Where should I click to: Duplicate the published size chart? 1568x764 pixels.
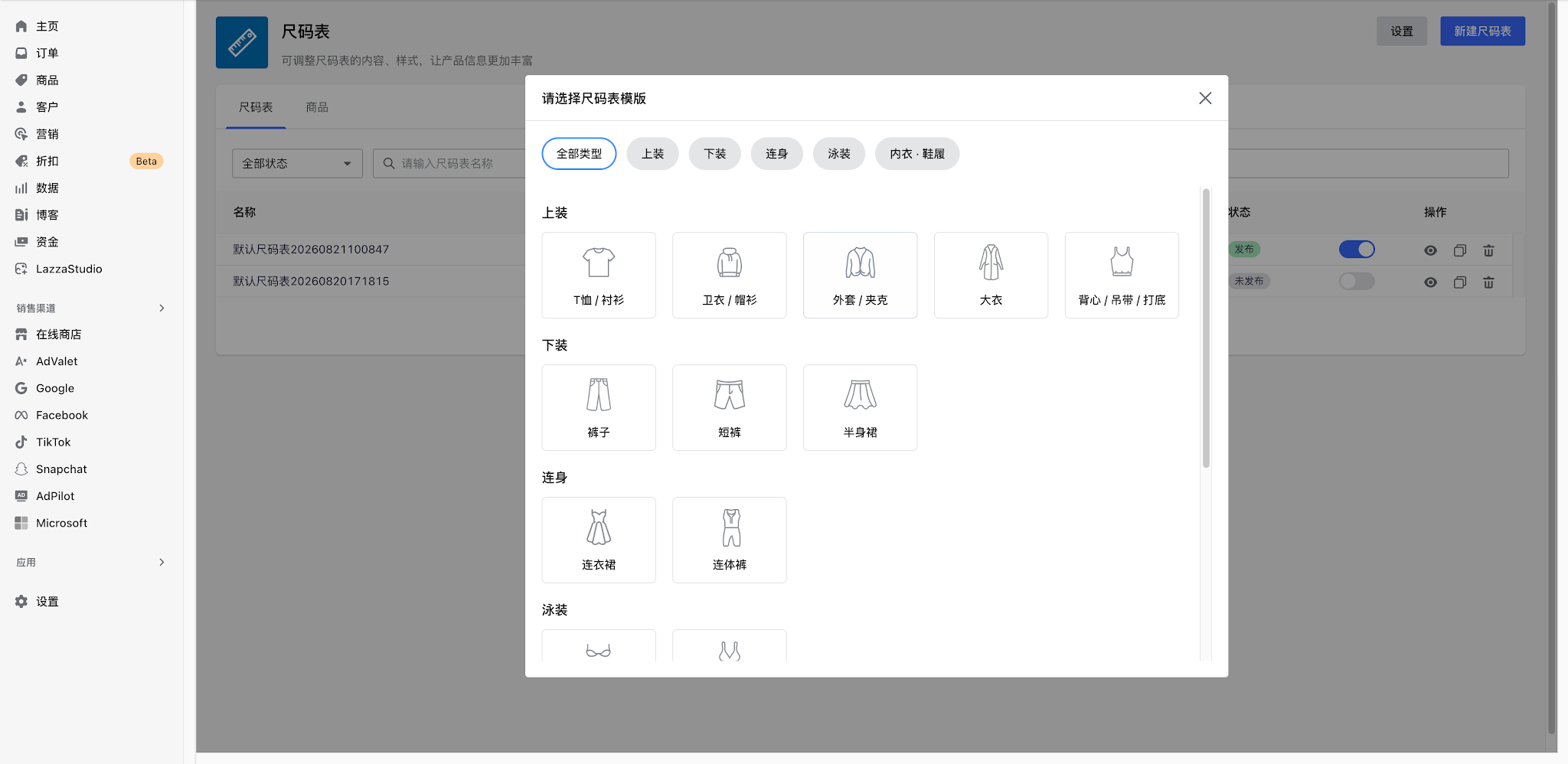[x=1460, y=250]
